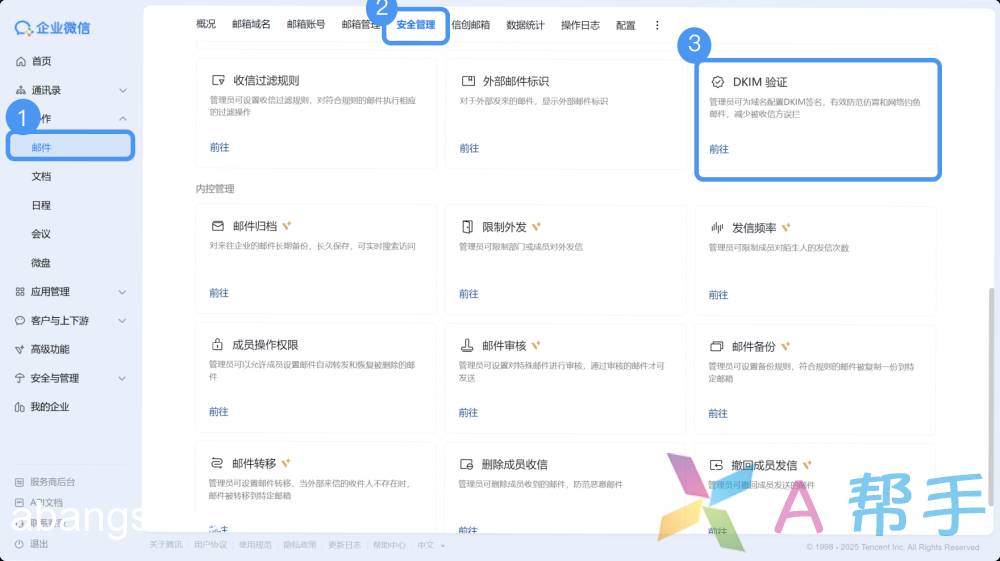Click the 收信过滤规则 filter icon
The width and height of the screenshot is (1000, 561).
pyautogui.click(x=217, y=81)
